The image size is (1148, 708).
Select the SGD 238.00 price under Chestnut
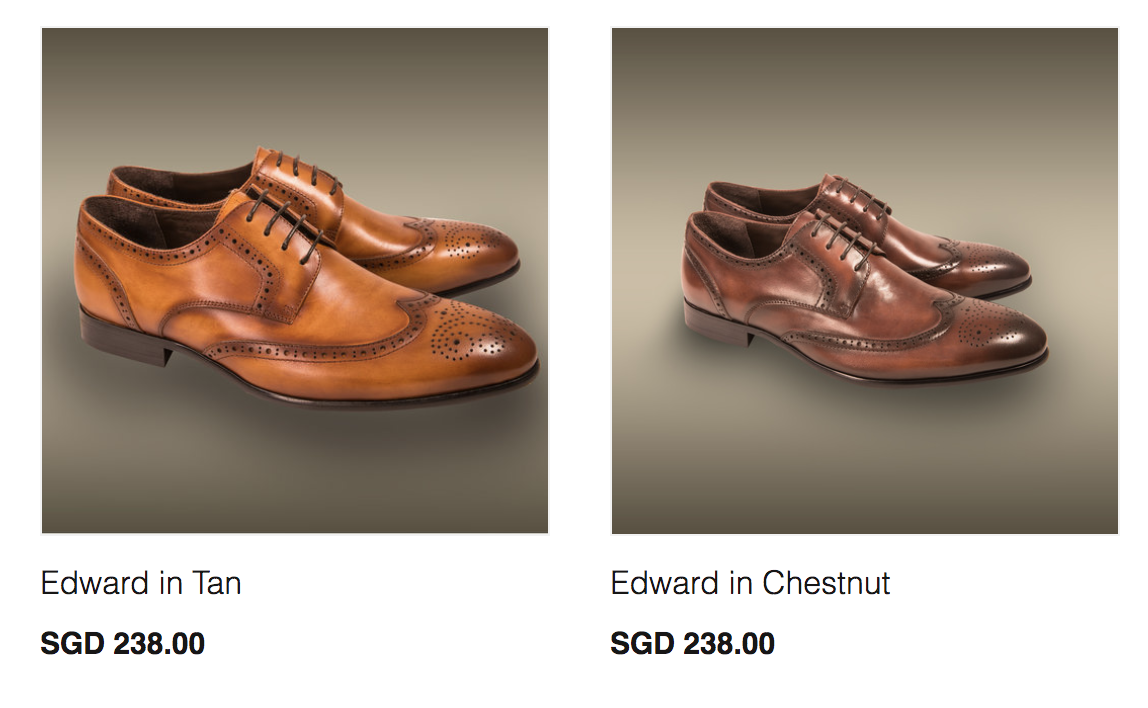click(x=693, y=644)
